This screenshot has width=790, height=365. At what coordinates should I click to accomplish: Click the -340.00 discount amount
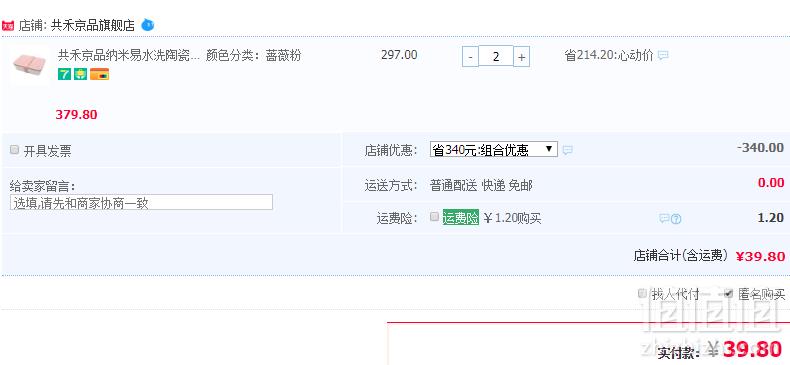pos(760,147)
